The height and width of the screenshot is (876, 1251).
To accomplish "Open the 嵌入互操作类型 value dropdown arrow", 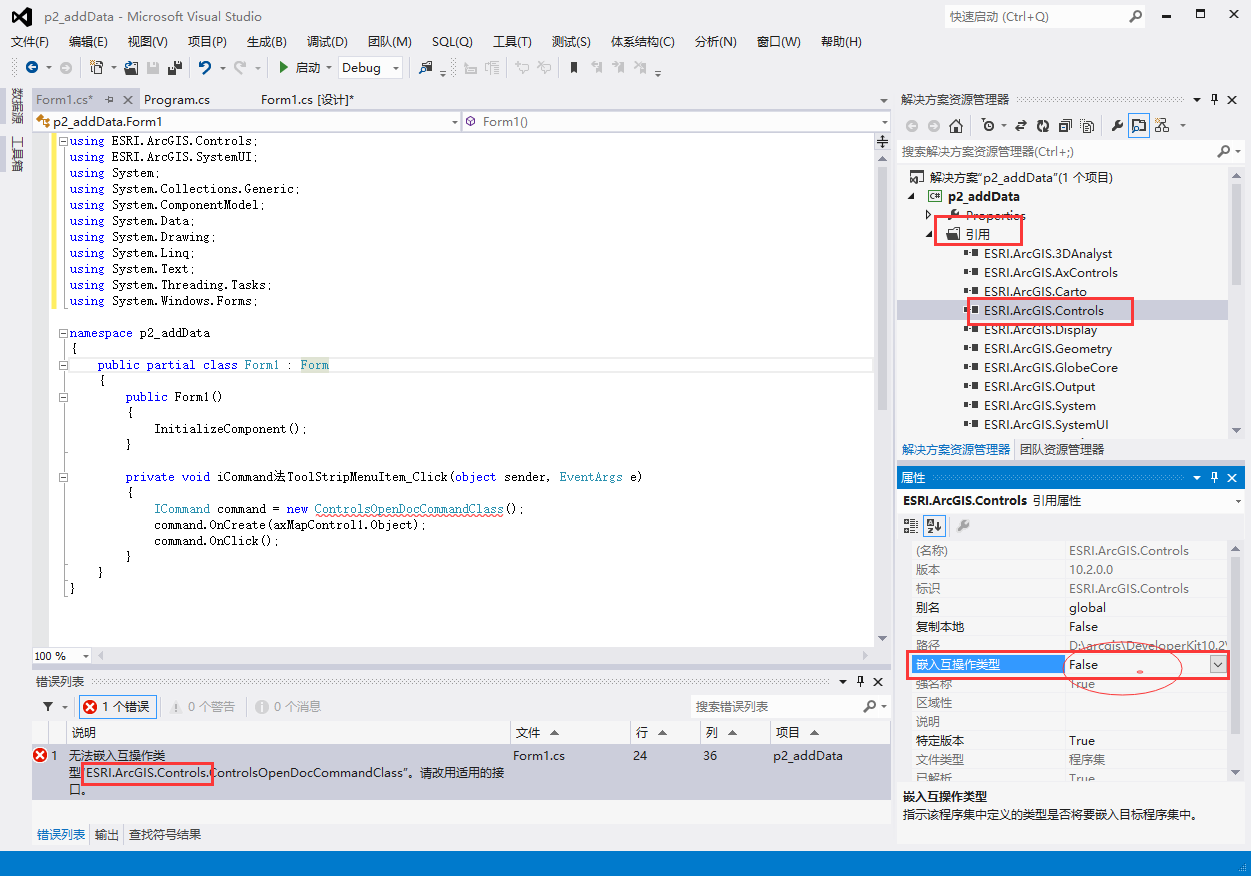I will click(1218, 664).
